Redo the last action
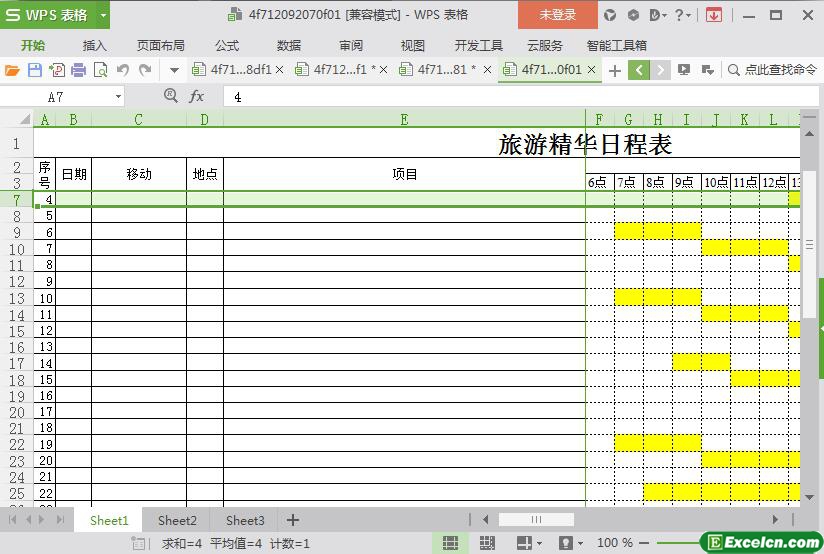This screenshot has width=824, height=554. click(x=145, y=69)
